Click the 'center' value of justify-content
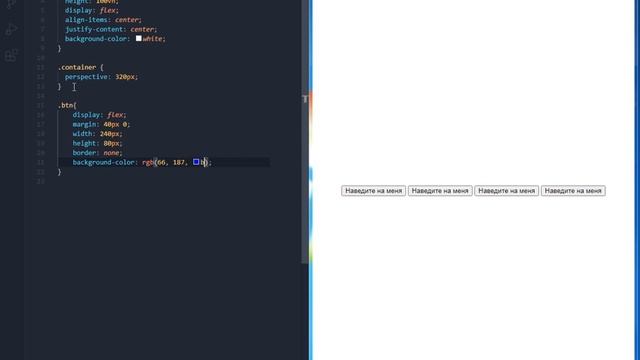This screenshot has width=640, height=360. click(x=142, y=29)
